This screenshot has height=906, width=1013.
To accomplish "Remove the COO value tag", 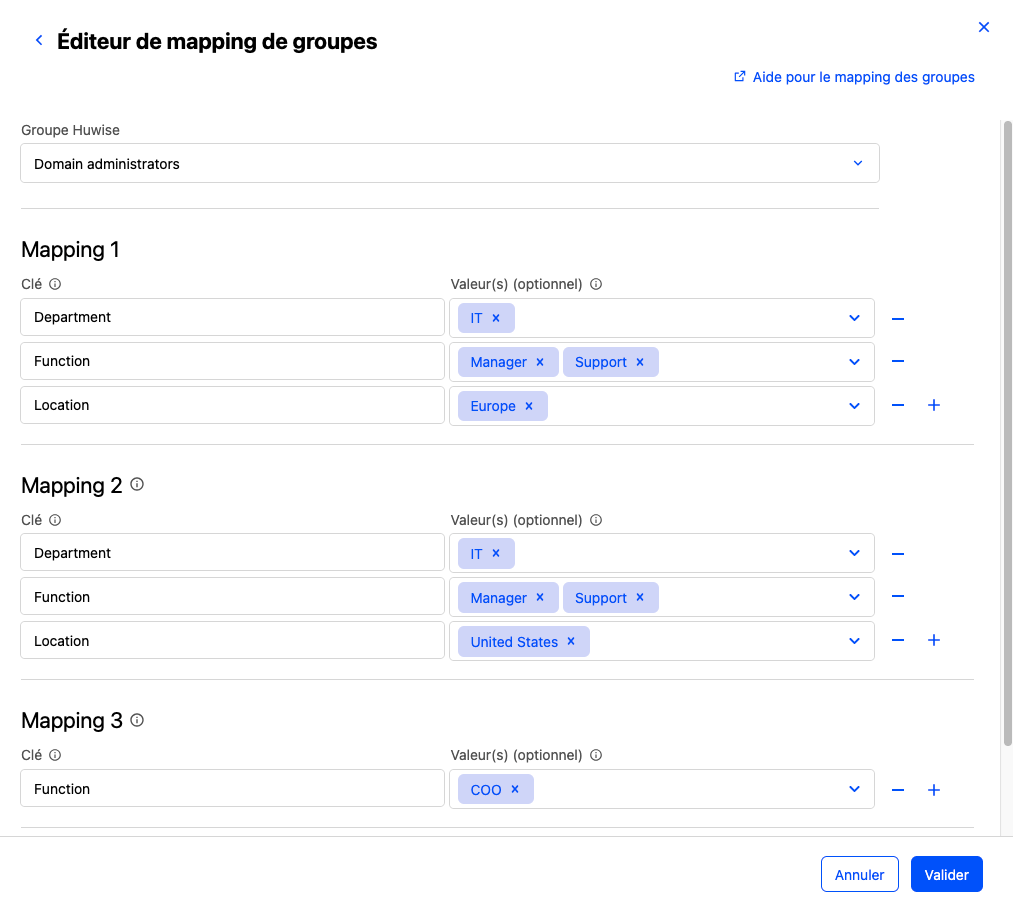I will [515, 790].
